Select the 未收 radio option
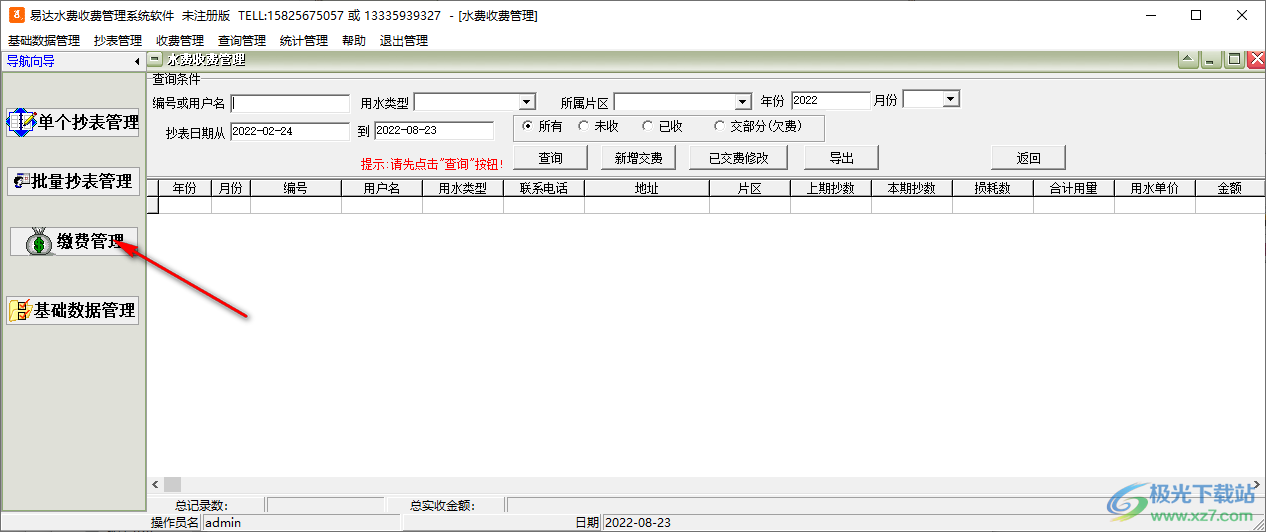This screenshot has height=532, width=1266. [599, 126]
